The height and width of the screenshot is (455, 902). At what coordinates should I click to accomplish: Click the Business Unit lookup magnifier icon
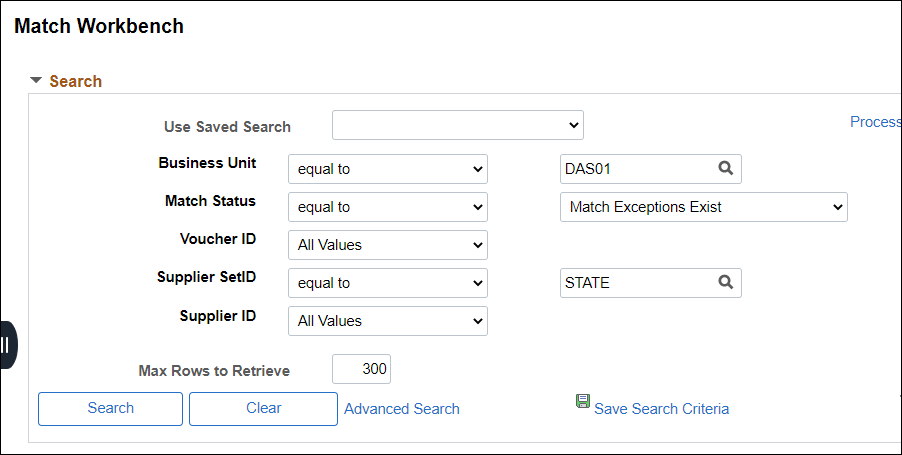point(725,168)
